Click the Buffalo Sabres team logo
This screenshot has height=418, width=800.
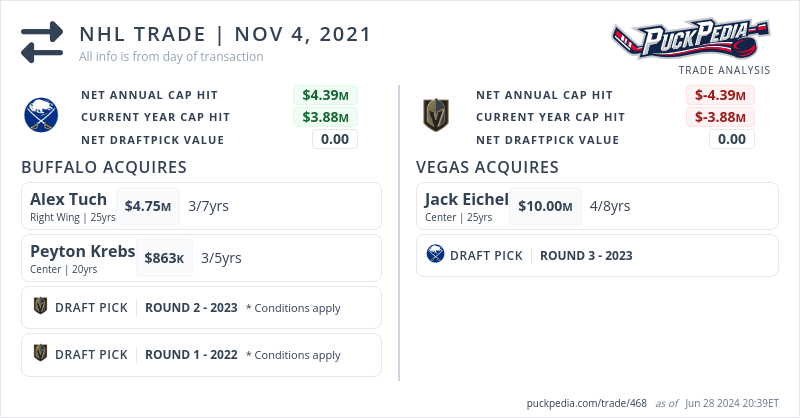pyautogui.click(x=42, y=116)
